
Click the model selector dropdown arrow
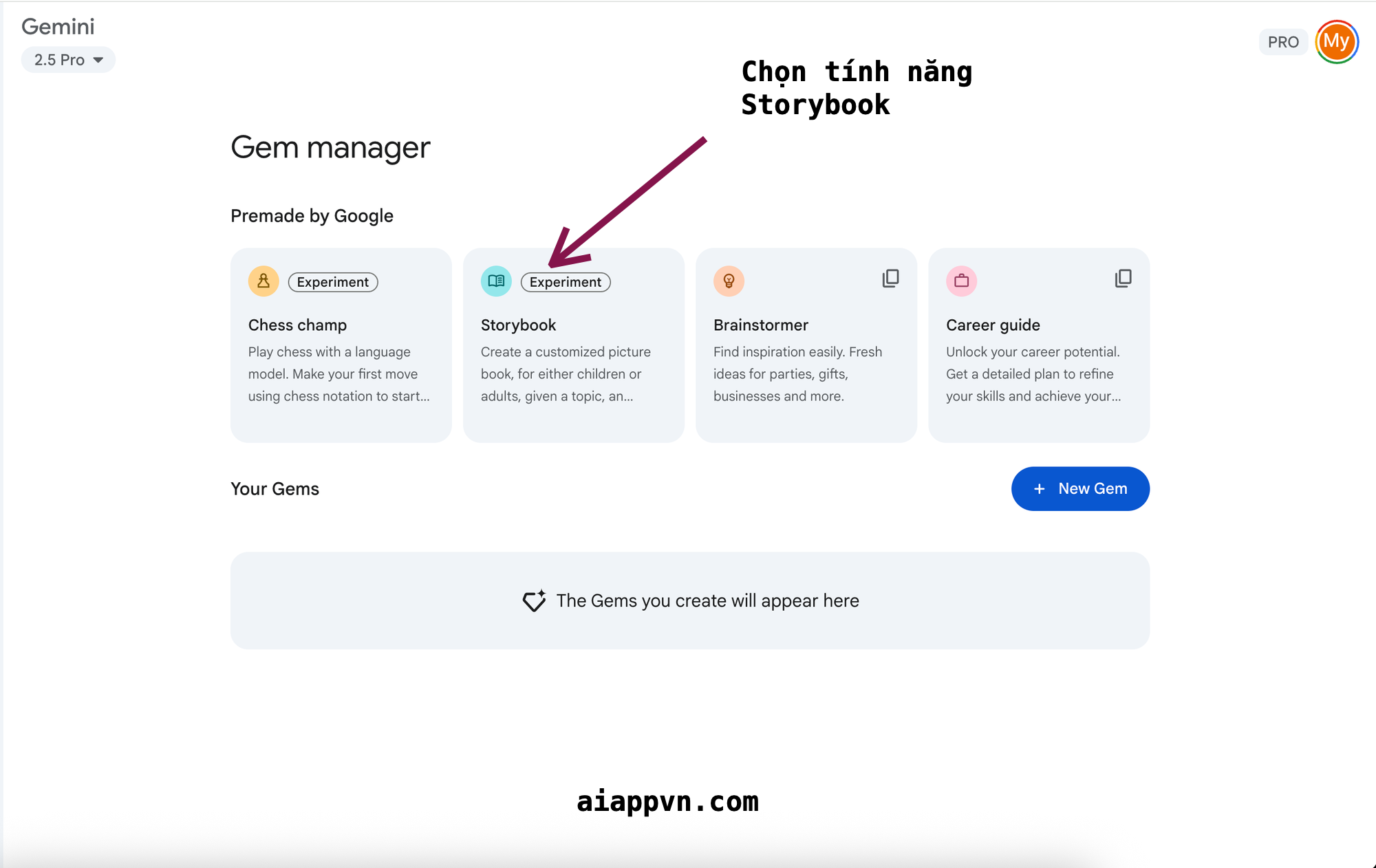[98, 60]
